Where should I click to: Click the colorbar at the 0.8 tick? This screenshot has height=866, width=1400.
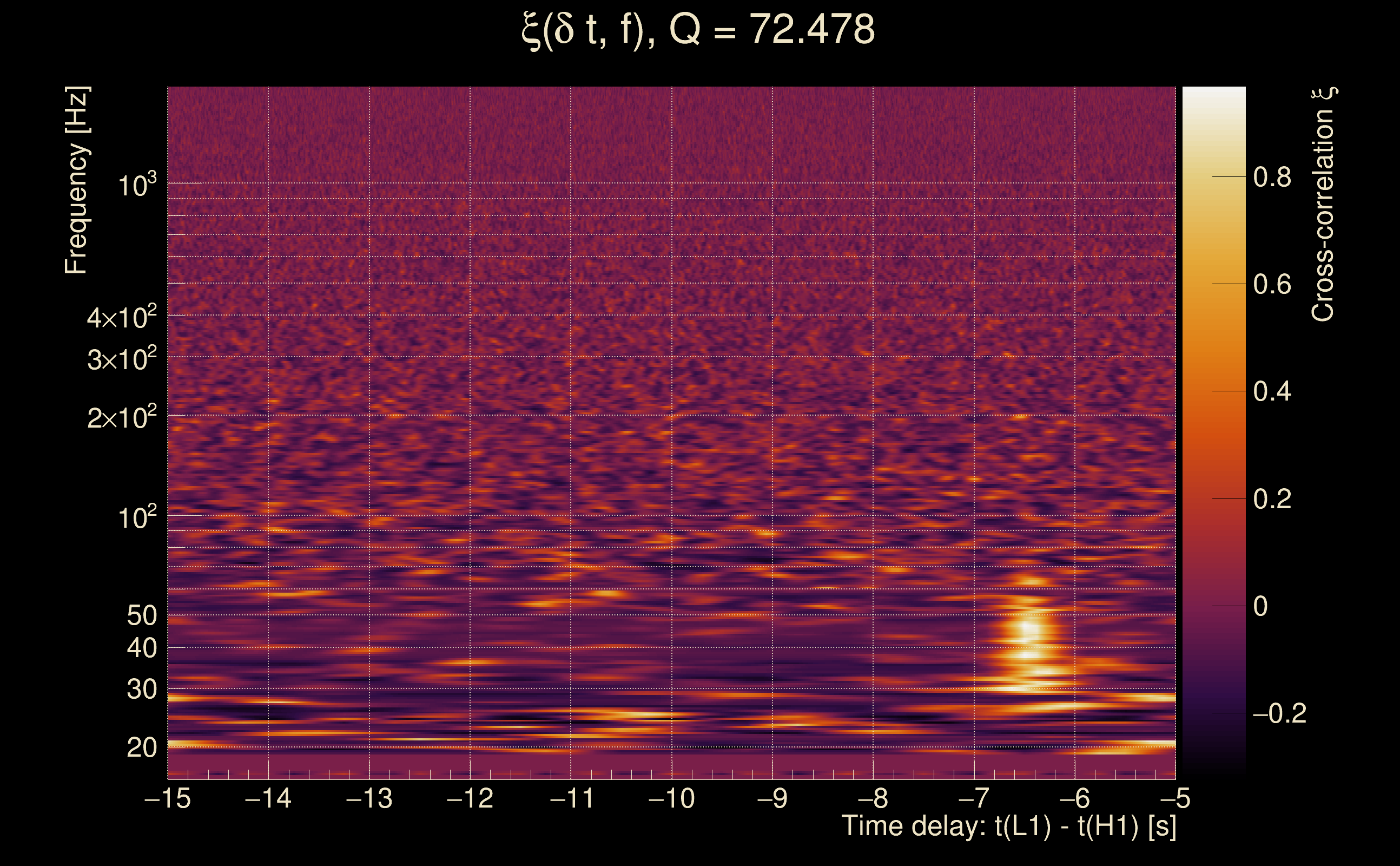pos(1214,177)
